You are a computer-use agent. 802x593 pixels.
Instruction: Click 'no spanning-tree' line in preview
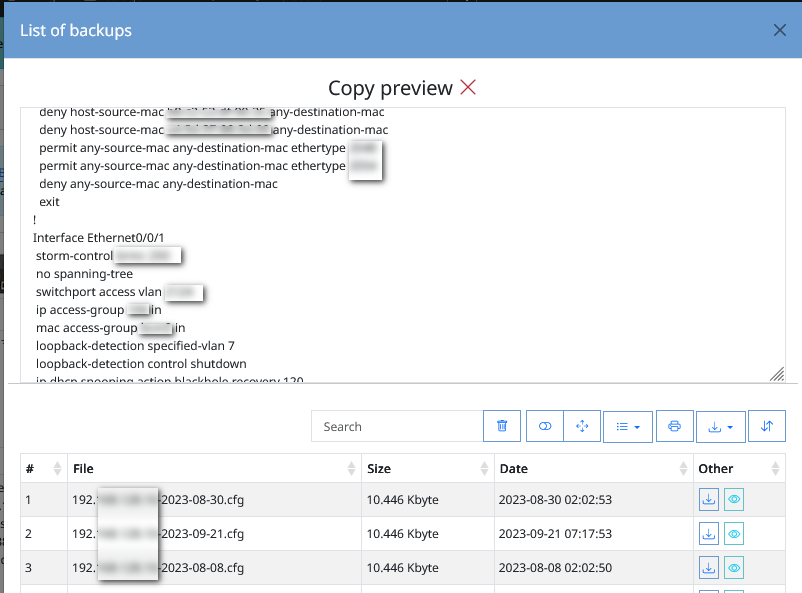(84, 274)
